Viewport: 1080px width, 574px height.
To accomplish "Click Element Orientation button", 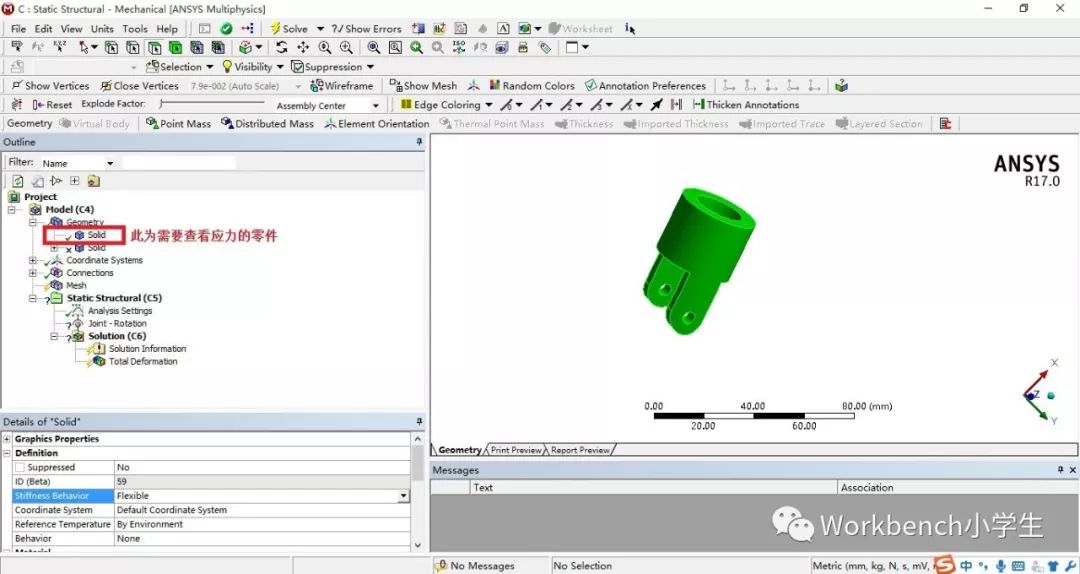I will click(377, 124).
